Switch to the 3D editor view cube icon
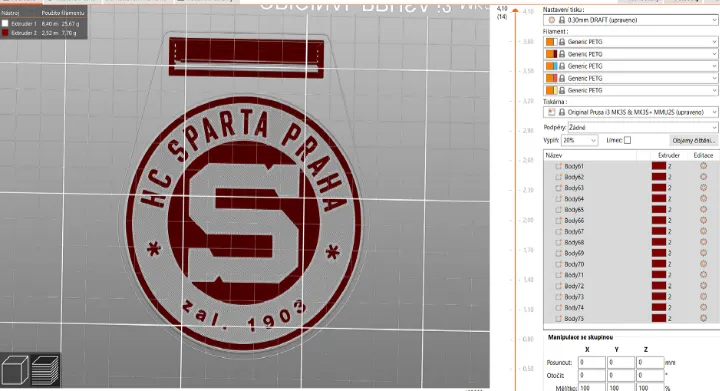 (x=15, y=370)
